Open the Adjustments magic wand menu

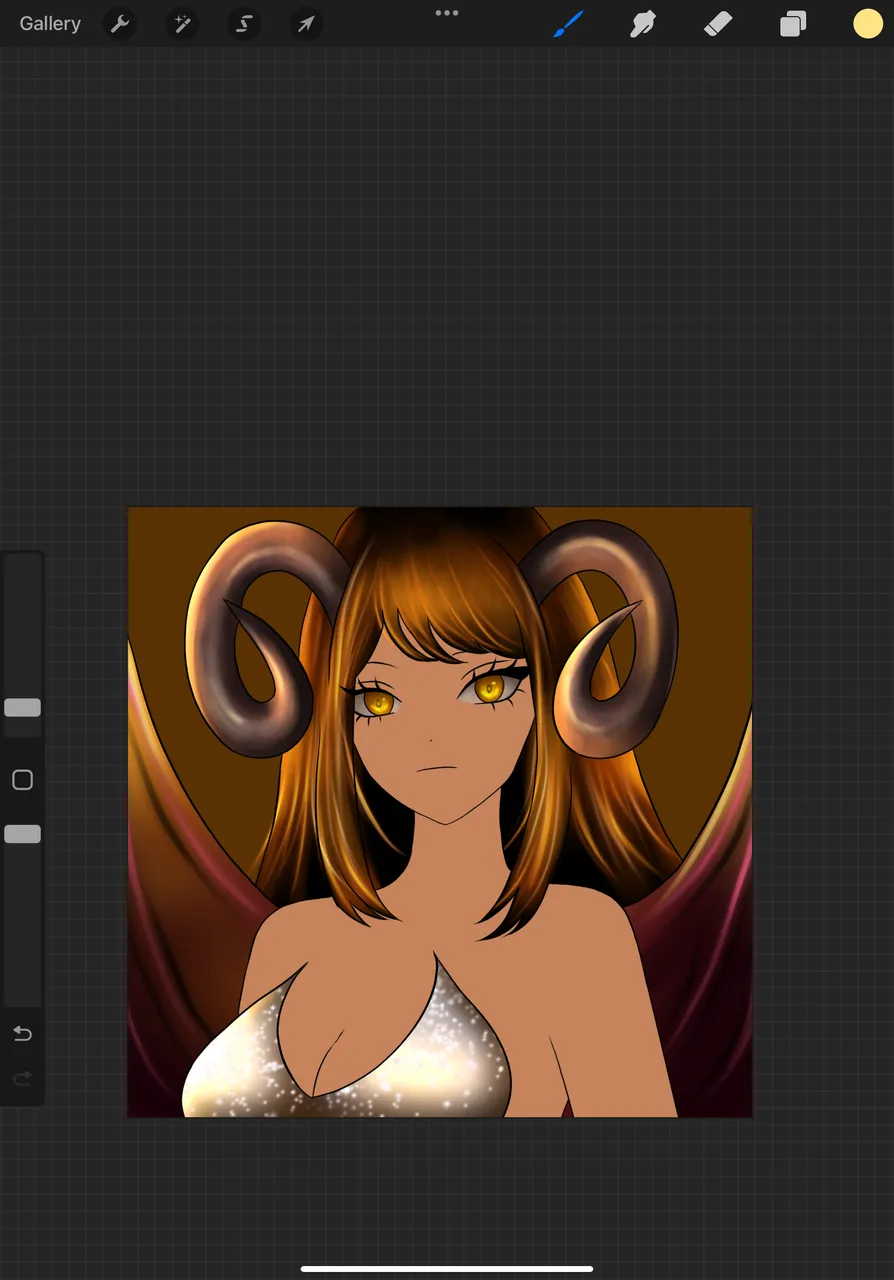pos(182,24)
